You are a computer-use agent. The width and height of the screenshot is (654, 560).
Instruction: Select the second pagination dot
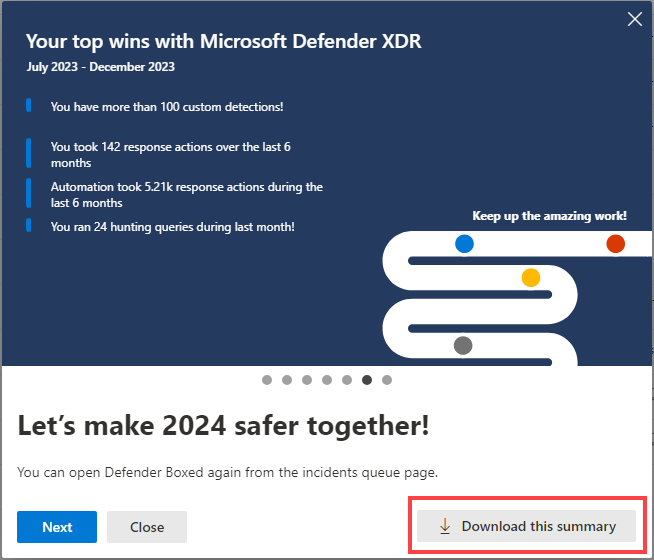coord(287,380)
